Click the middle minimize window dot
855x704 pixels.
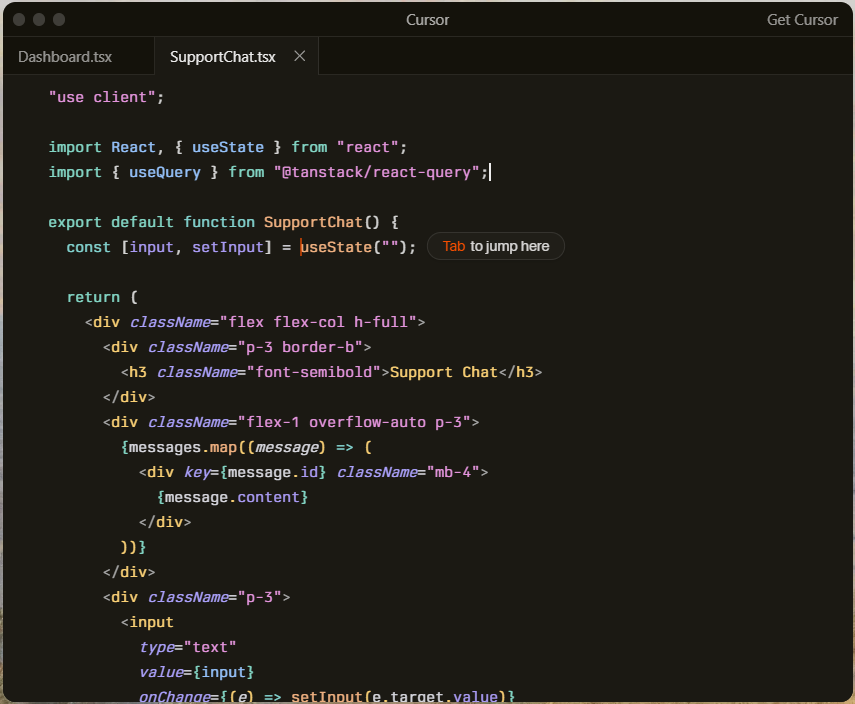(x=39, y=20)
